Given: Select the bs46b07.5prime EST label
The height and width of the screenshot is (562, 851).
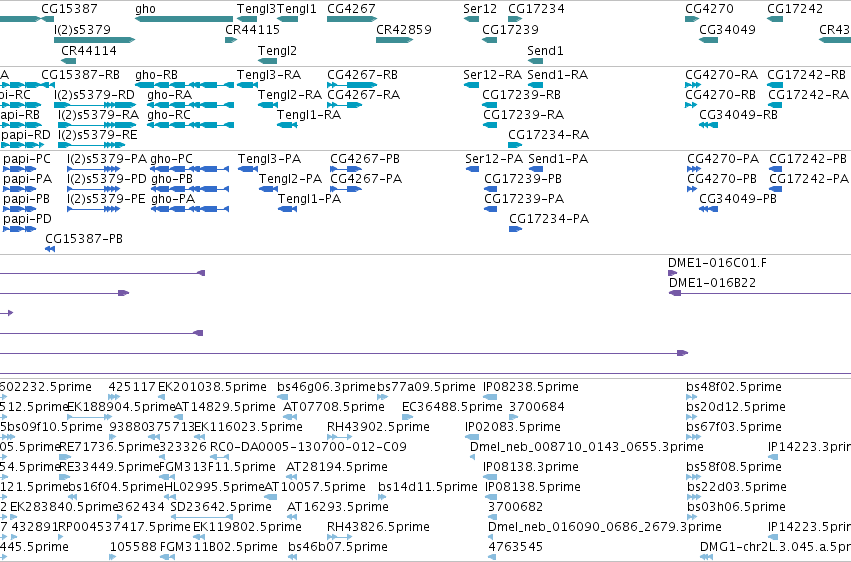Looking at the screenshot, I should click(x=338, y=547).
